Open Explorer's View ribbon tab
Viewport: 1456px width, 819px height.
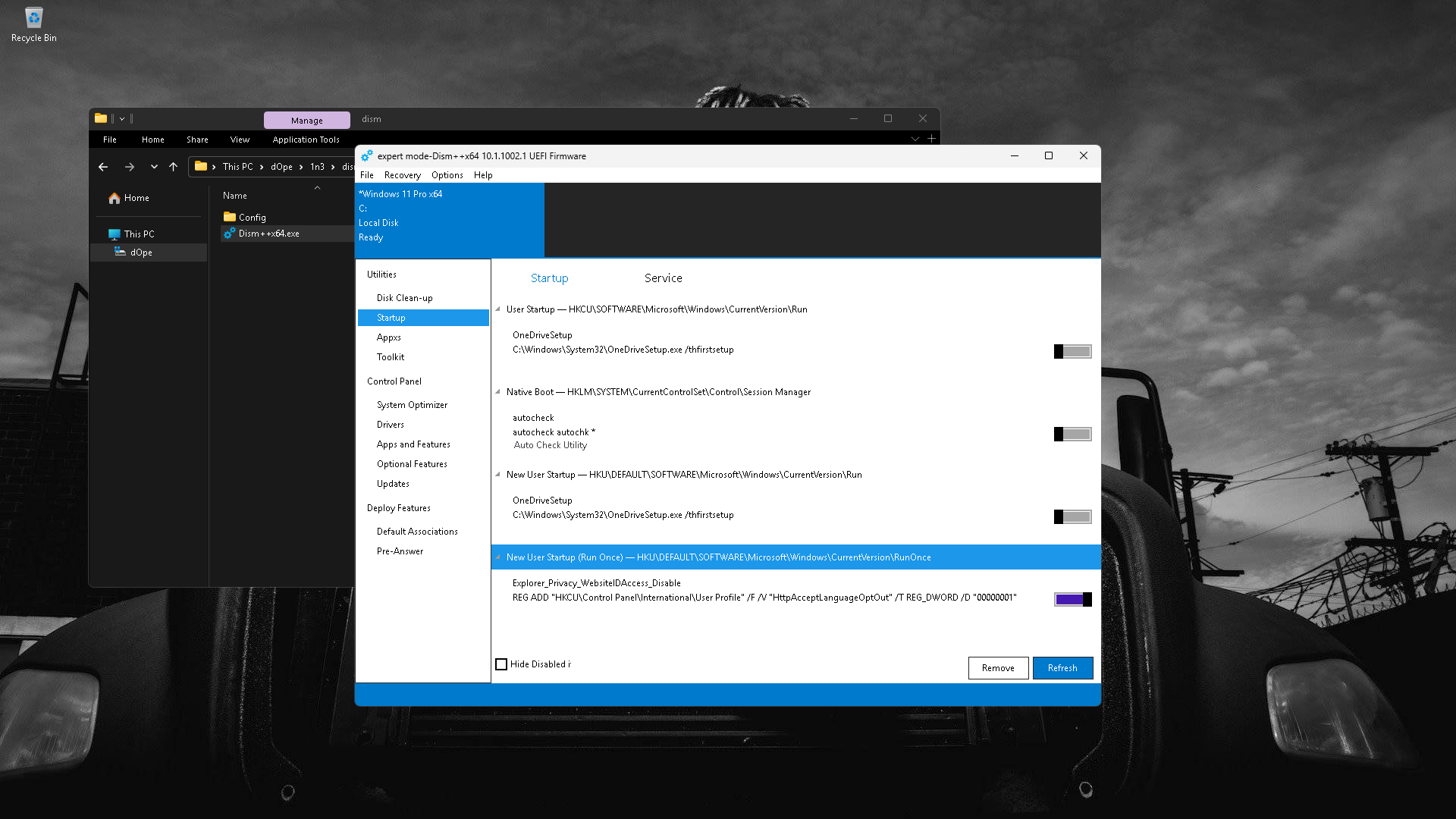point(240,140)
